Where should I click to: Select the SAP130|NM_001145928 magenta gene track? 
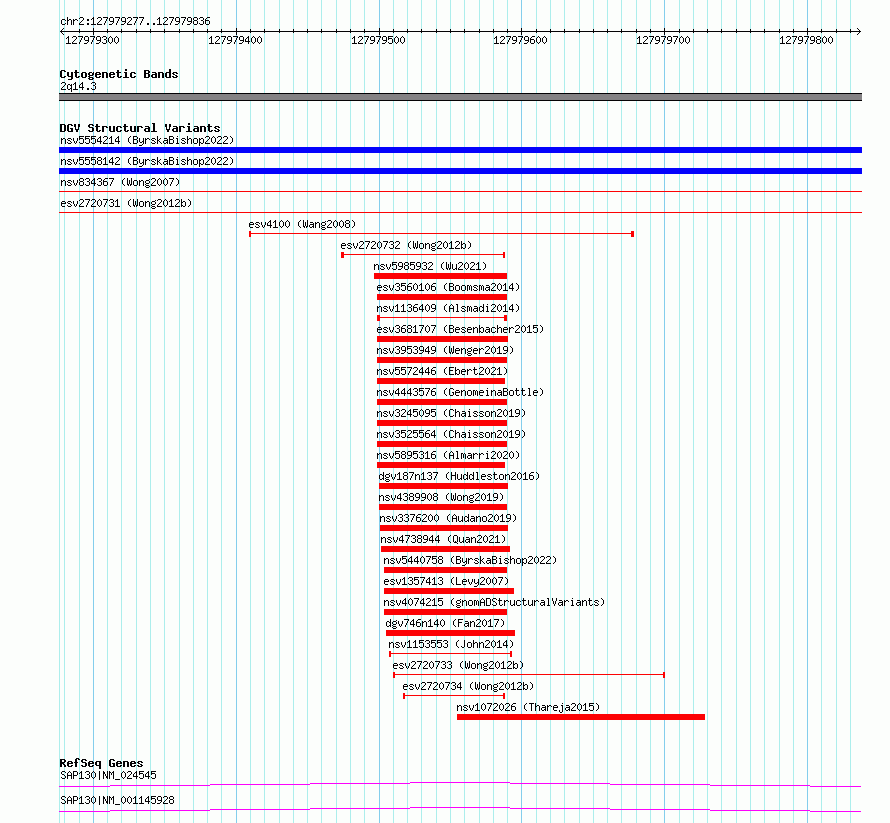point(460,809)
